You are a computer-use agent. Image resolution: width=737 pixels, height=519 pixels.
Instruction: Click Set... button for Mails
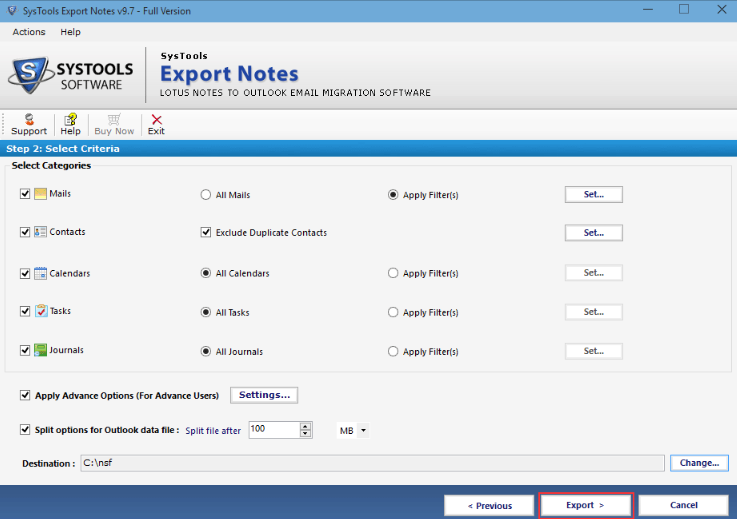tap(594, 194)
